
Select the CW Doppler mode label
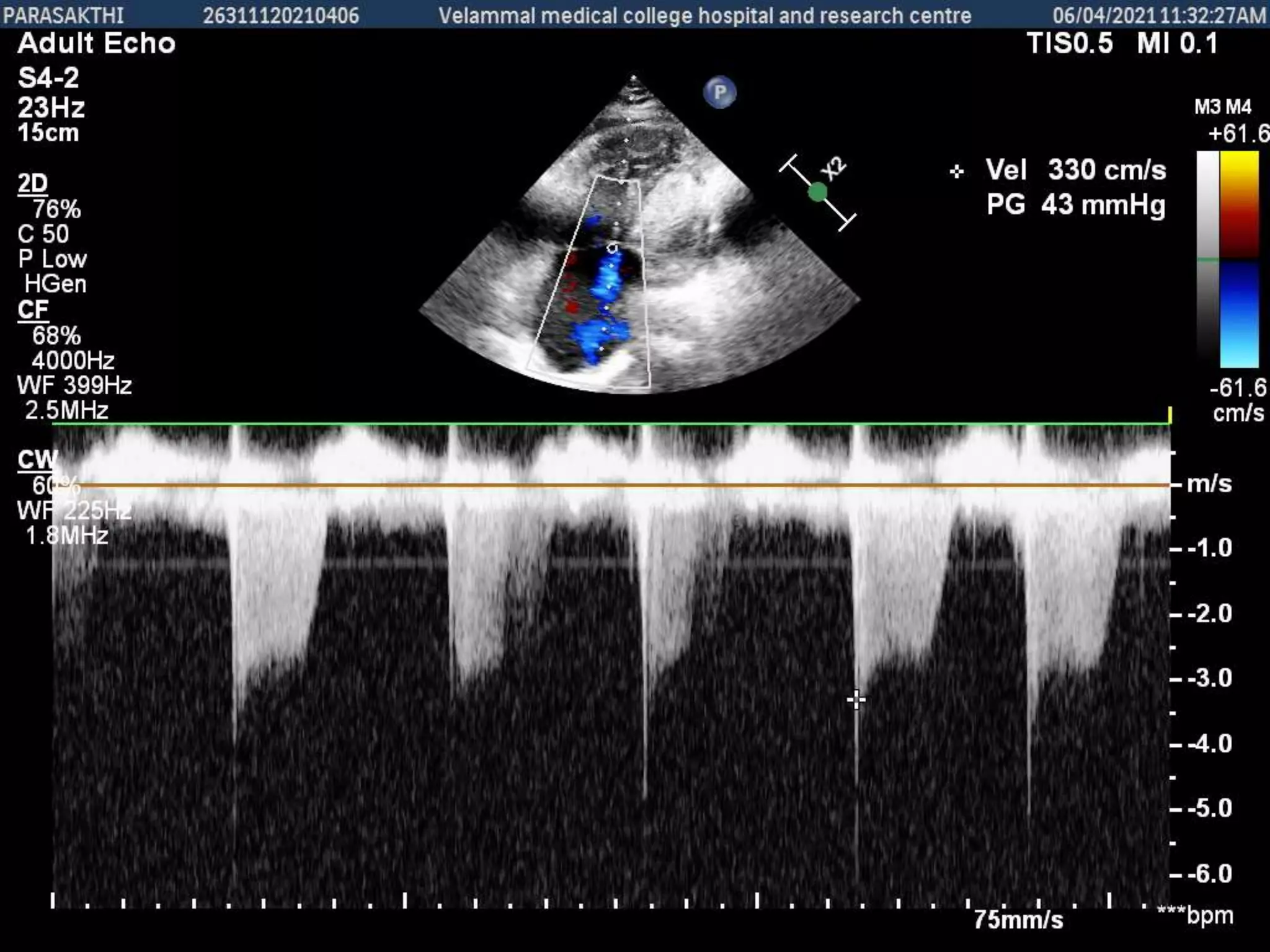pos(36,460)
